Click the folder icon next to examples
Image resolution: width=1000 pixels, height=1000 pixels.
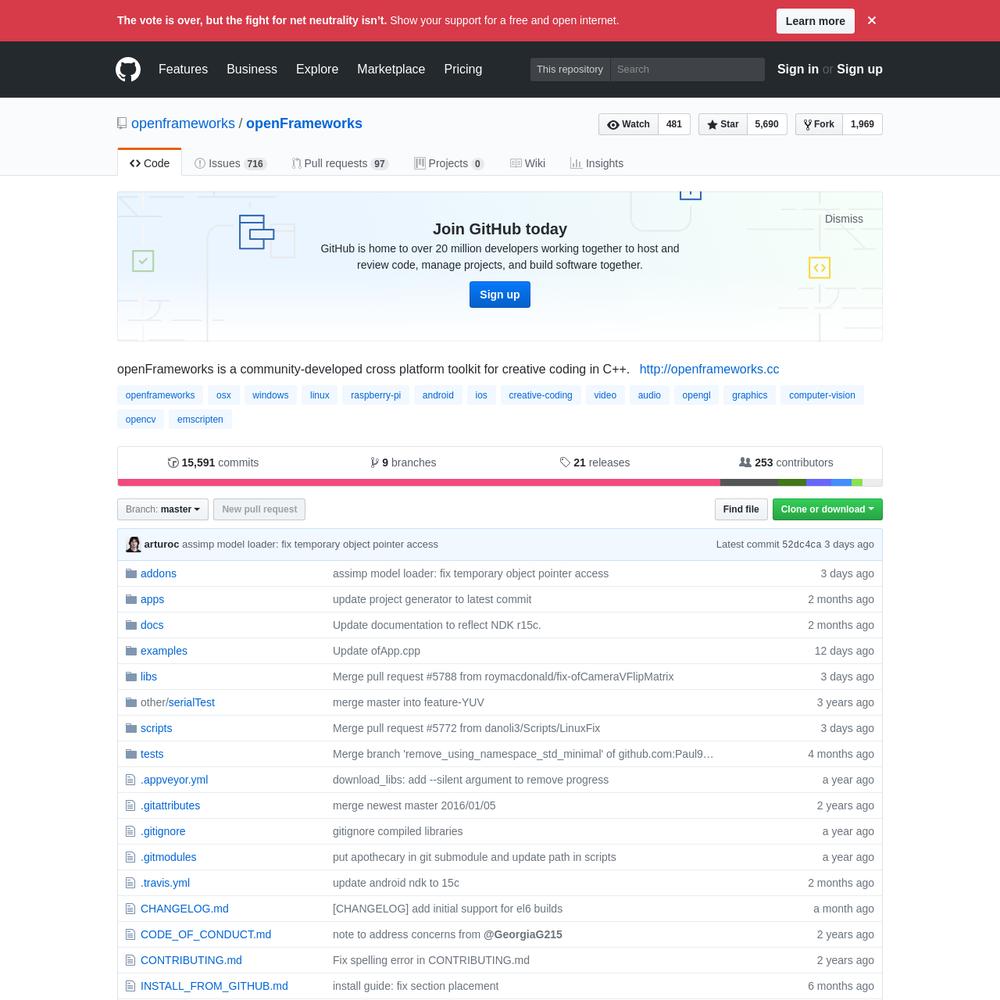pos(131,651)
